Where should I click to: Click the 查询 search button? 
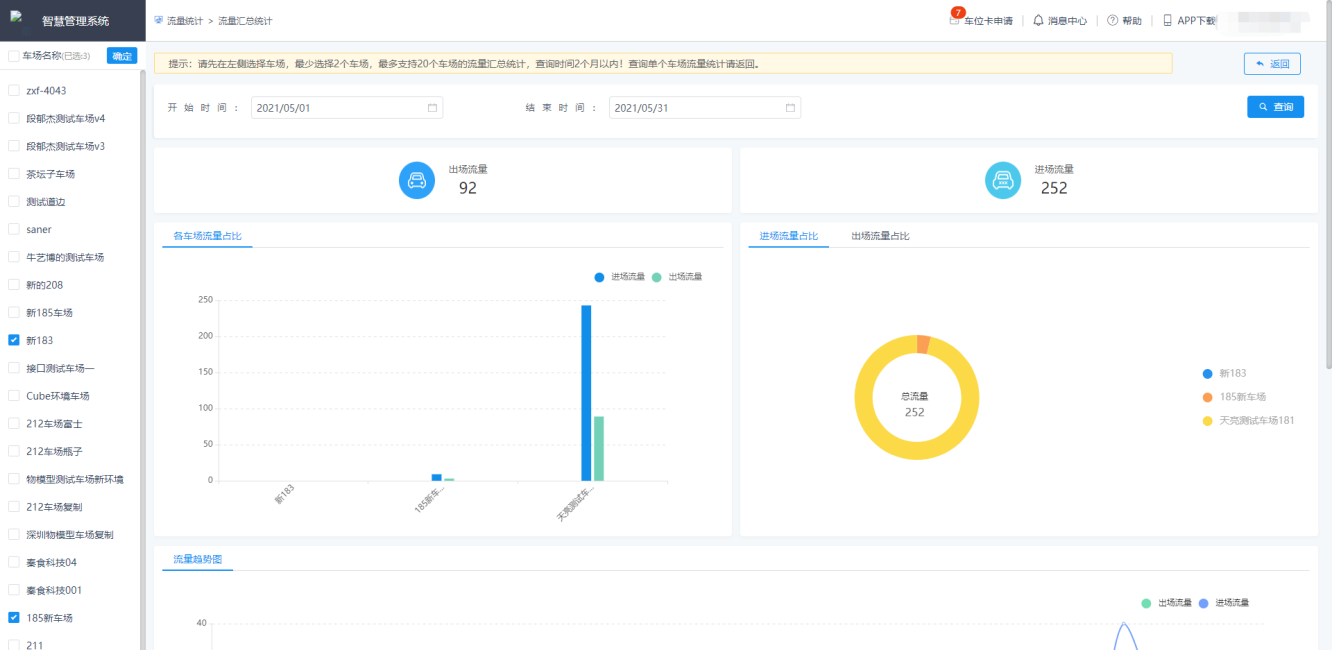(1275, 107)
